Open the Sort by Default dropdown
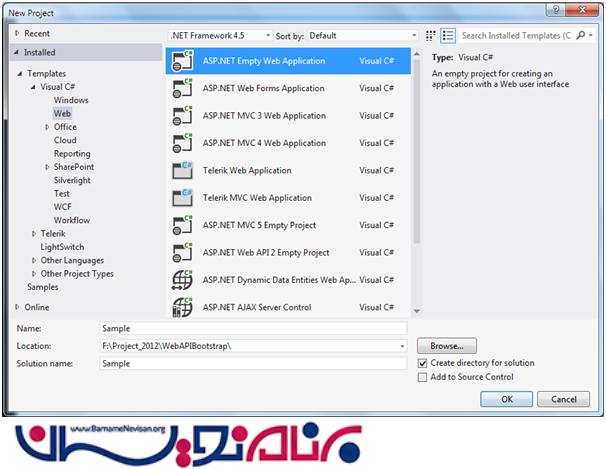Screen dimensions: 606x469 [x=363, y=36]
